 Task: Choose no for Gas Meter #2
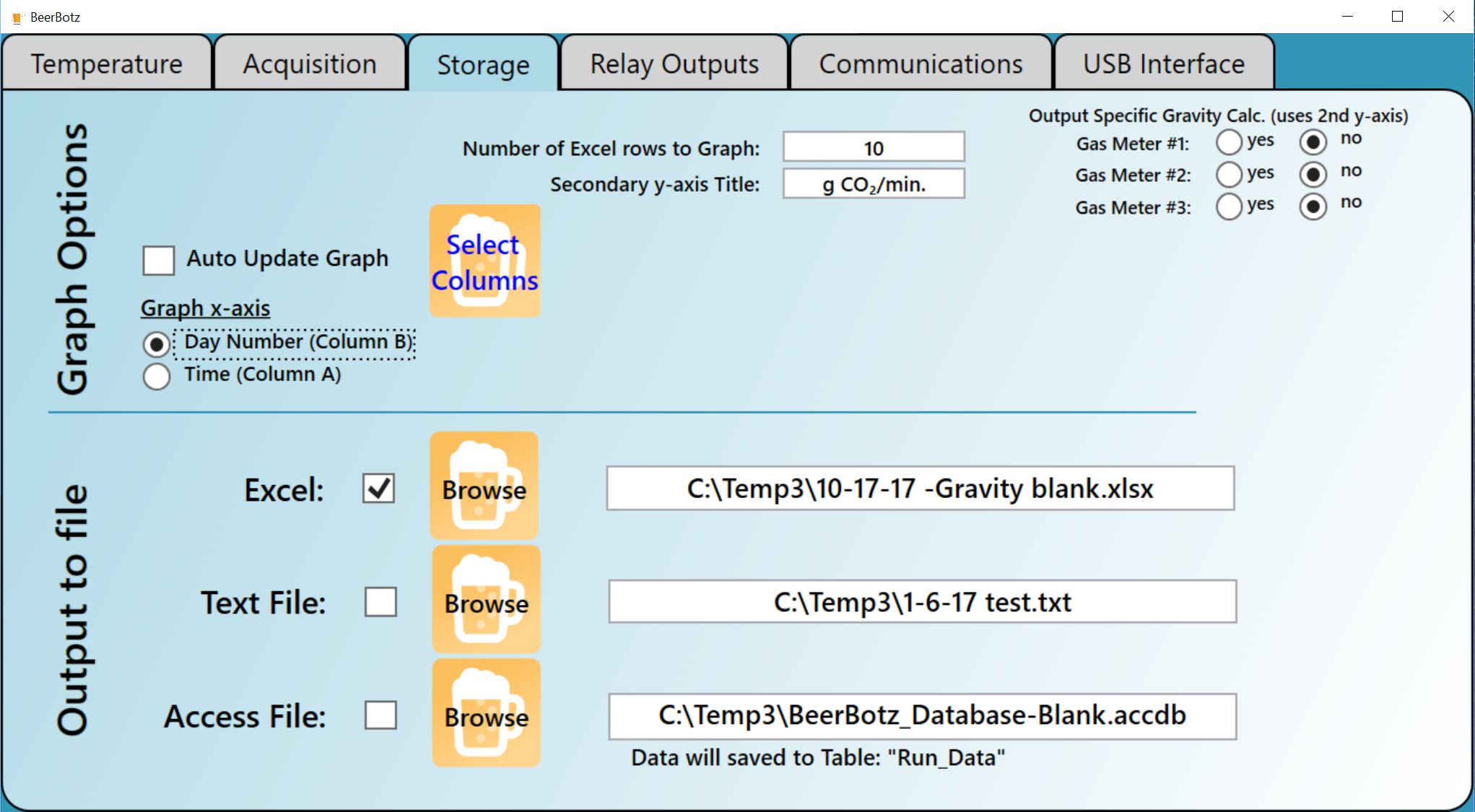[x=1313, y=174]
